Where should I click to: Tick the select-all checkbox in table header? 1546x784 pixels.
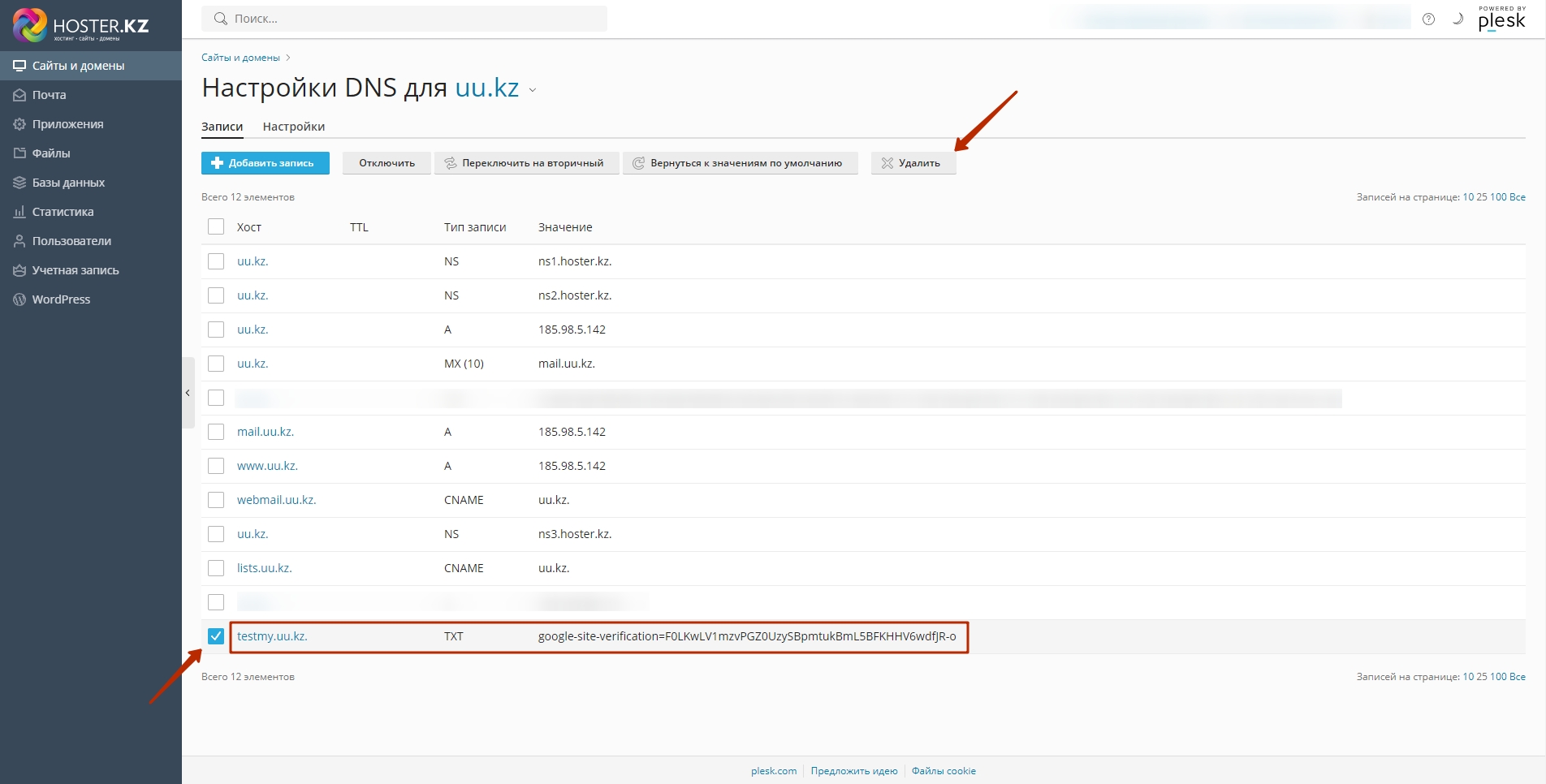tap(216, 227)
